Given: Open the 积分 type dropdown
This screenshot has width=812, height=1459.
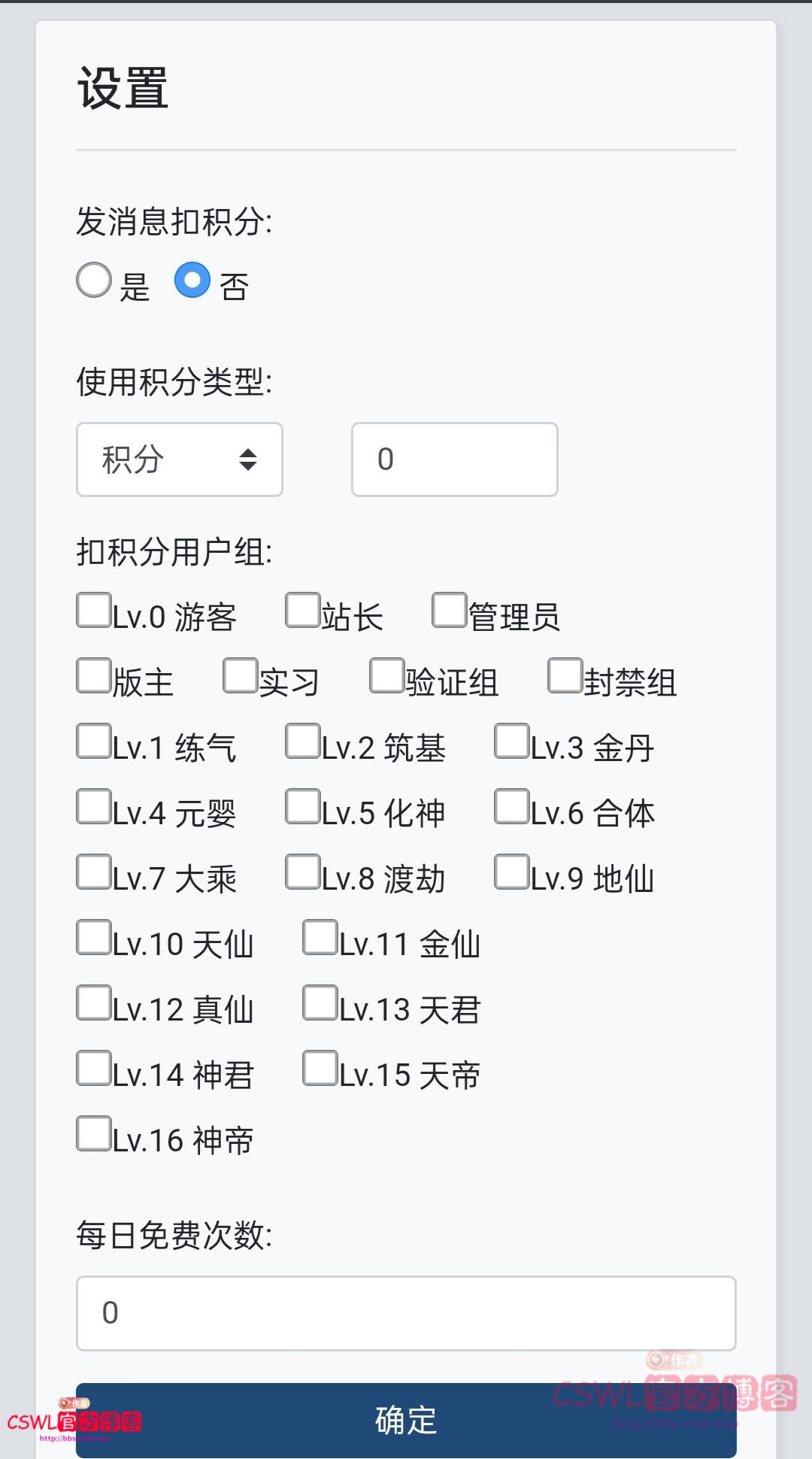Looking at the screenshot, I should 179,460.
